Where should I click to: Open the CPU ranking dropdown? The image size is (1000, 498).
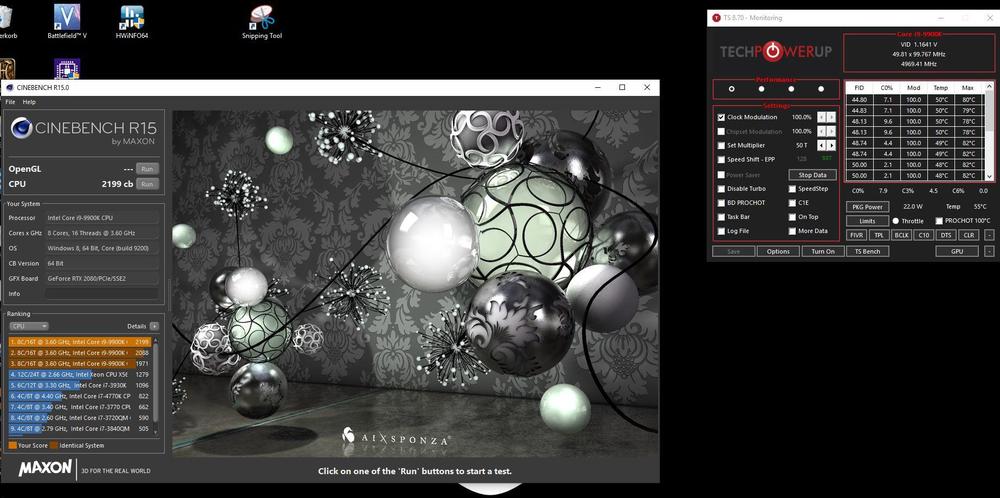(28, 326)
